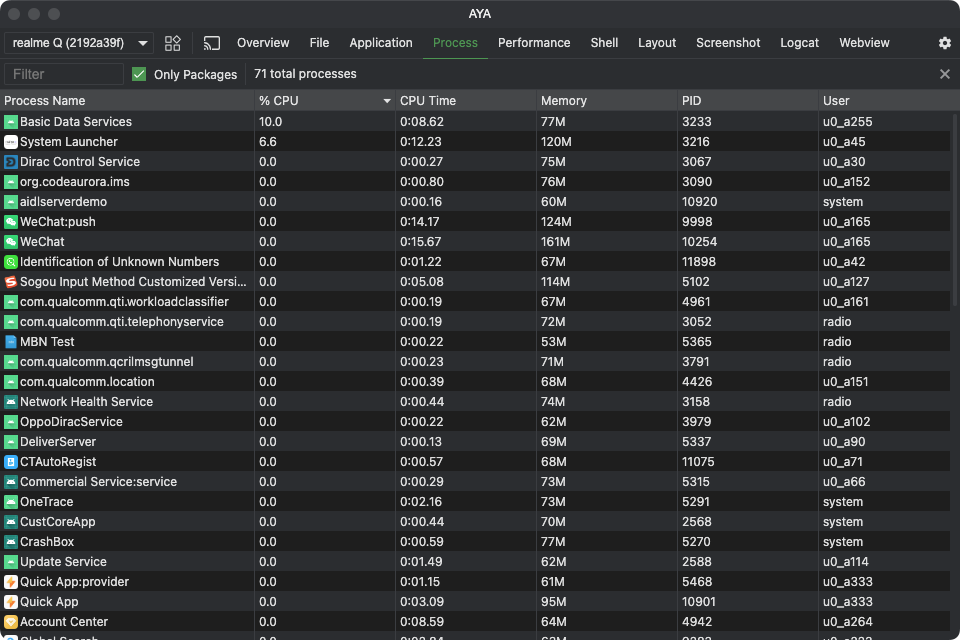The width and height of the screenshot is (960, 640).
Task: Close the process filter bar X
Action: tap(945, 74)
